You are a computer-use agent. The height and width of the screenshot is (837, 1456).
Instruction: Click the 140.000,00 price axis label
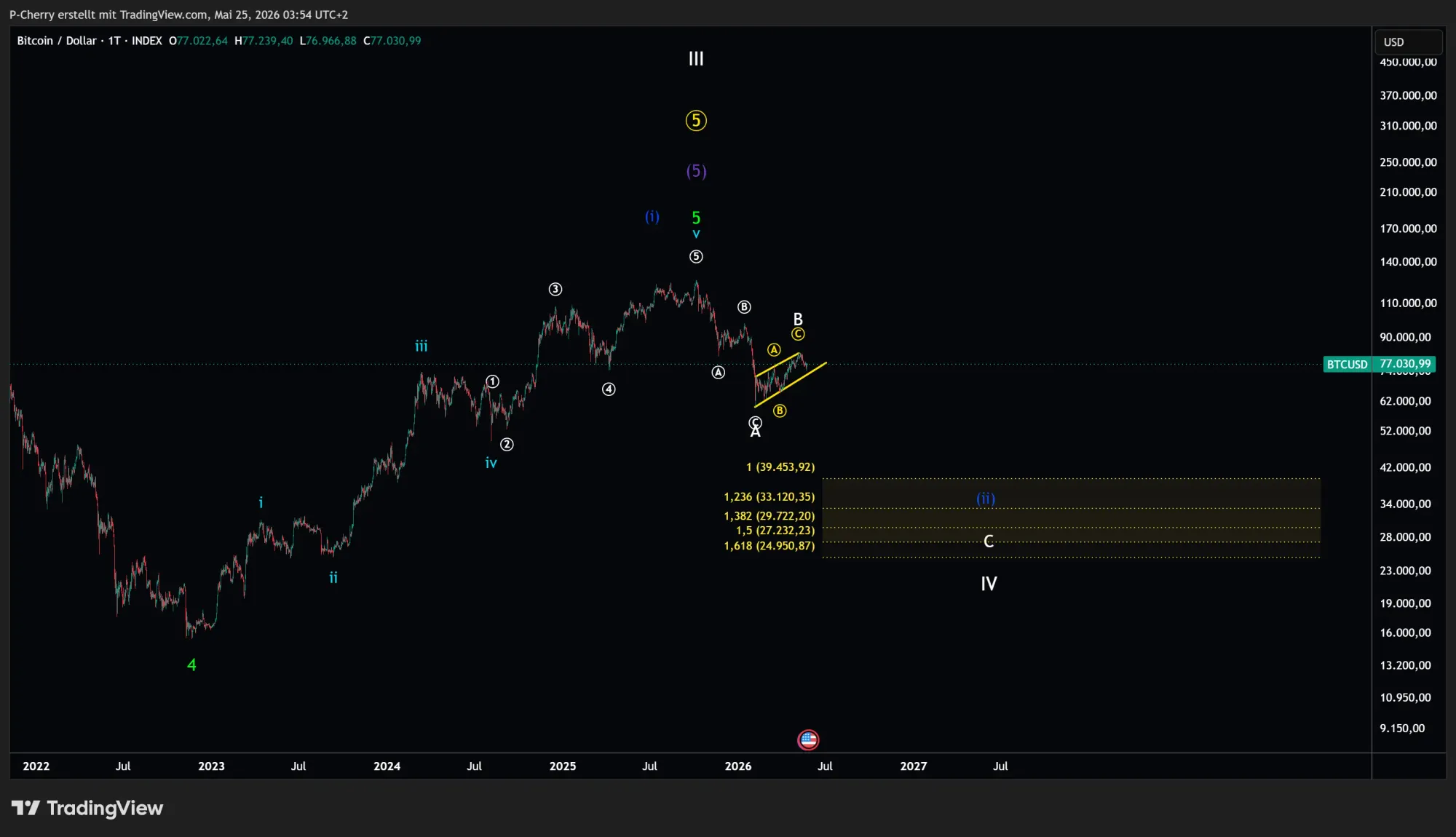(x=1408, y=262)
